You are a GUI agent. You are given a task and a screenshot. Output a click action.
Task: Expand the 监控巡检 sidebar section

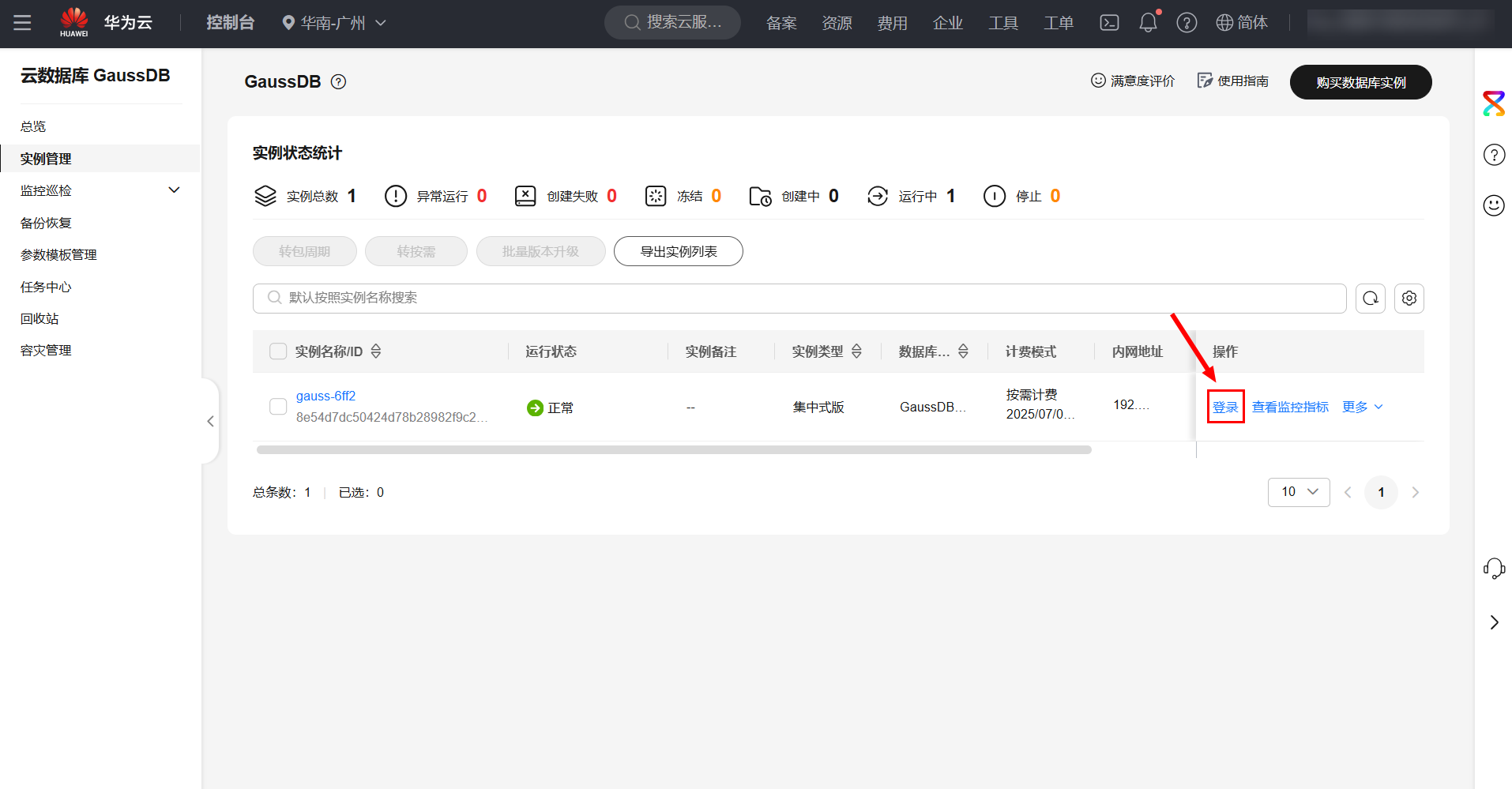(x=175, y=190)
